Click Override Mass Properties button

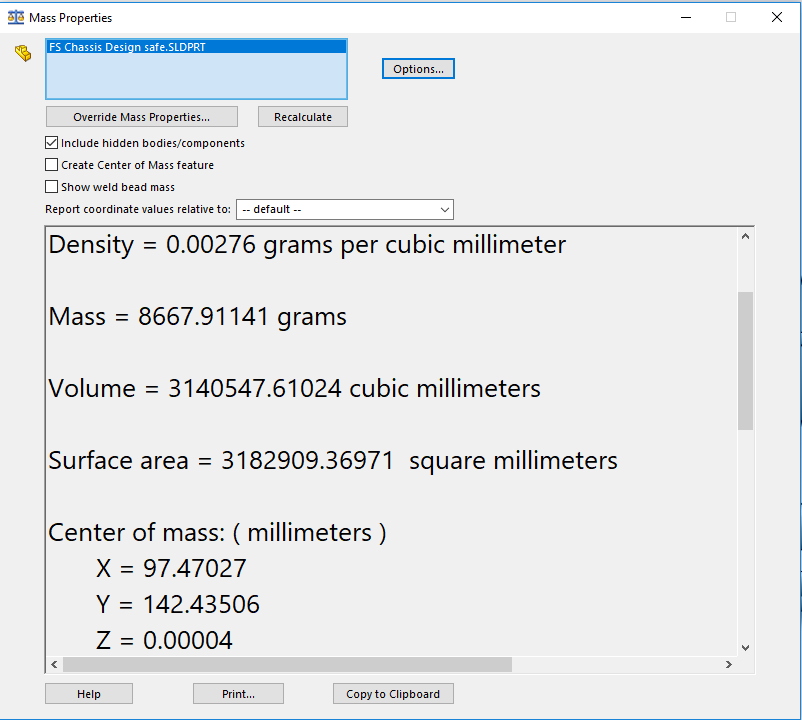coord(142,117)
